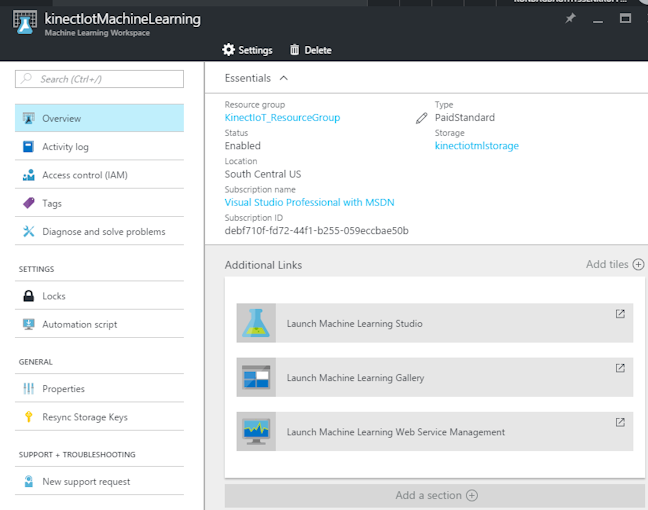Click the Delete trash icon

(294, 50)
